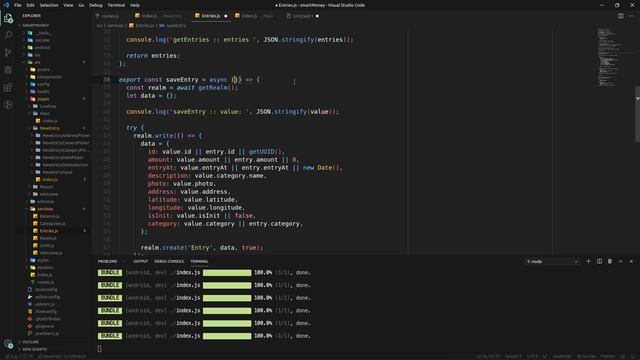Place cursor in the terminal prompt

point(100,348)
